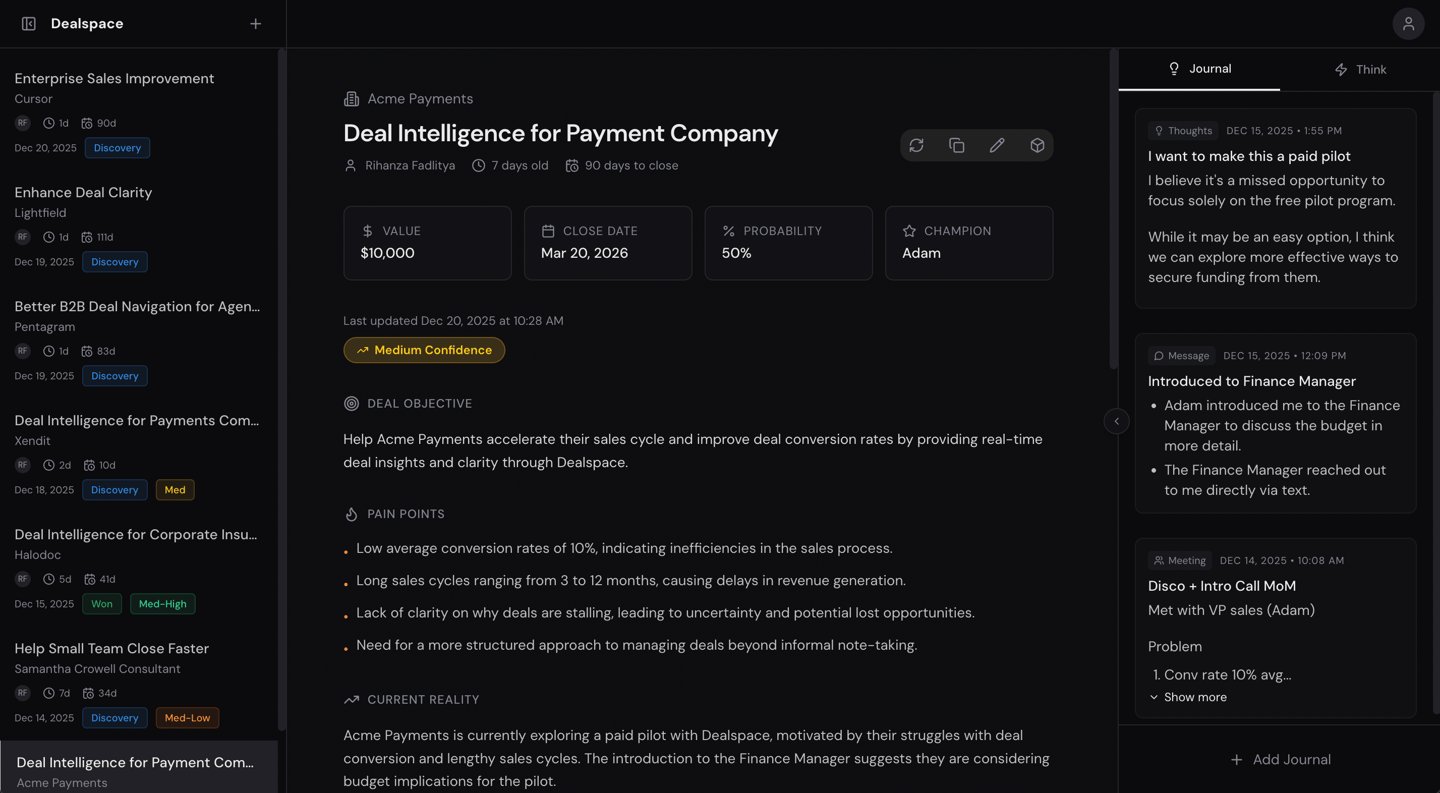Toggle the left sidebar panel icon

pos(29,24)
